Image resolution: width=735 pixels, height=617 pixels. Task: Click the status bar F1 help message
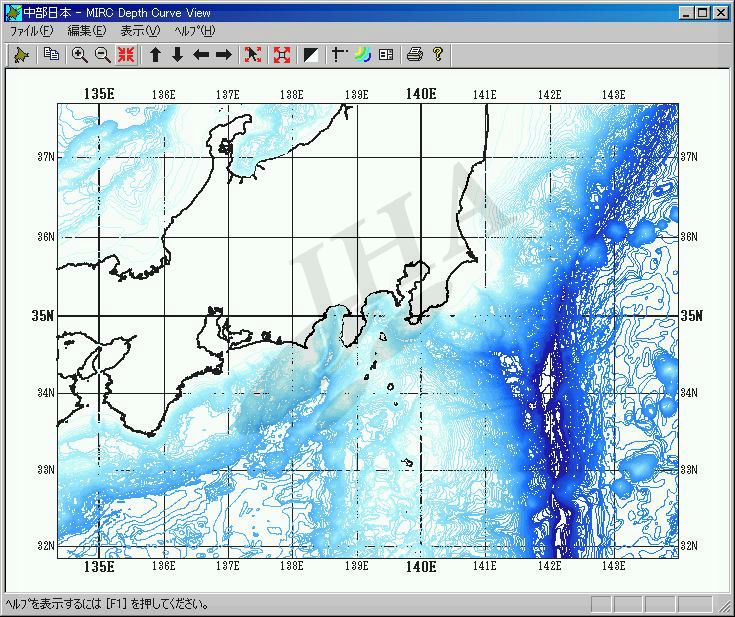click(107, 604)
